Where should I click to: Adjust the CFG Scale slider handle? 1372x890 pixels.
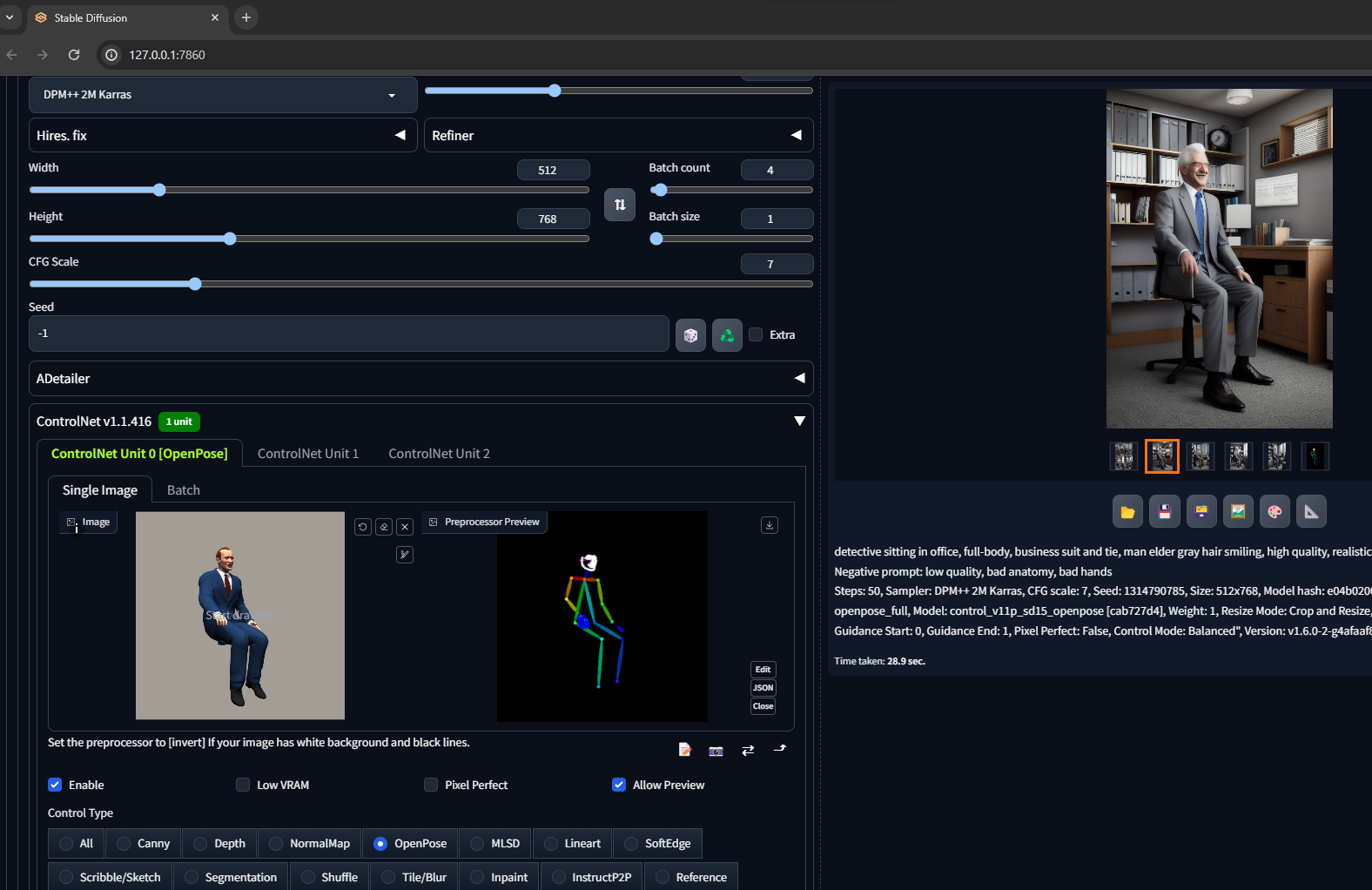click(195, 284)
